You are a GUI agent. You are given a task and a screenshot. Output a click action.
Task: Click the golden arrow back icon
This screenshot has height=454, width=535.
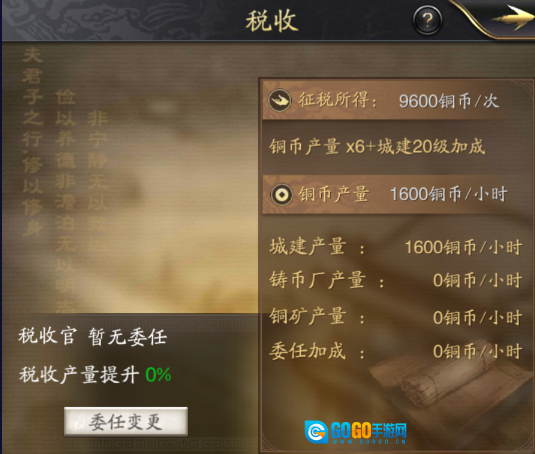coord(512,18)
